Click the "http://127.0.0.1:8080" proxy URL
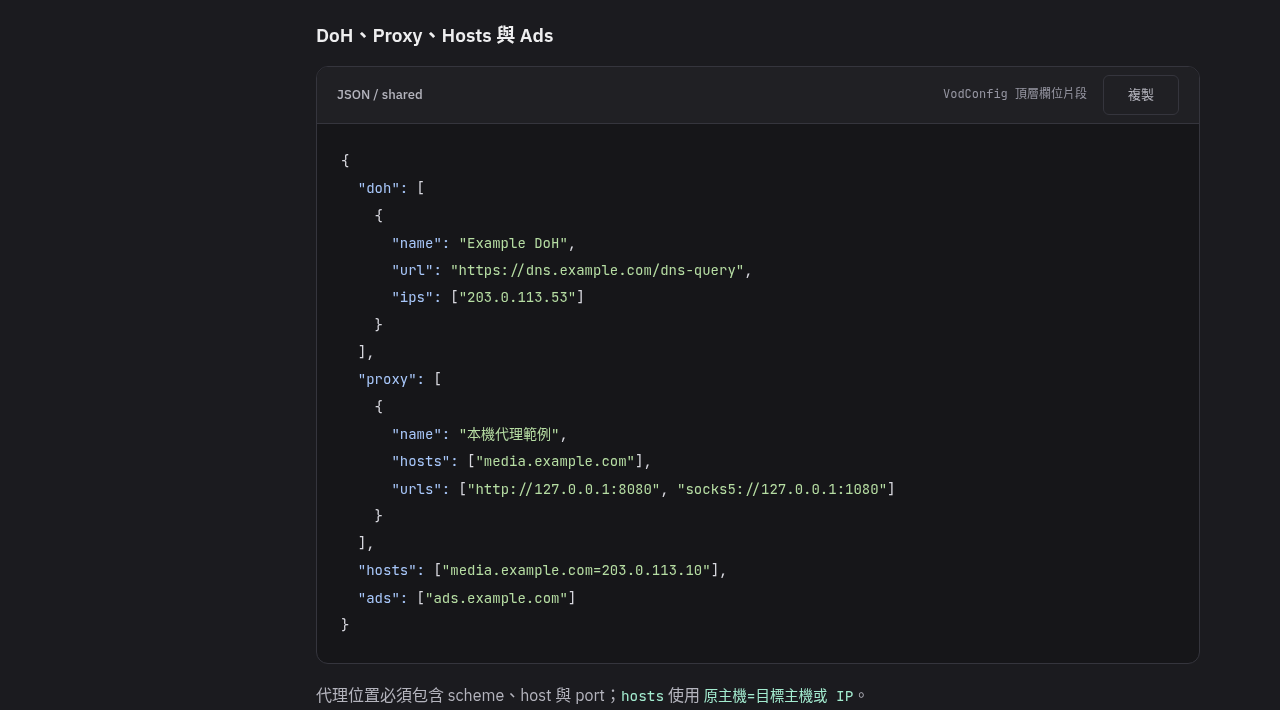The height and width of the screenshot is (710, 1280). coord(563,489)
